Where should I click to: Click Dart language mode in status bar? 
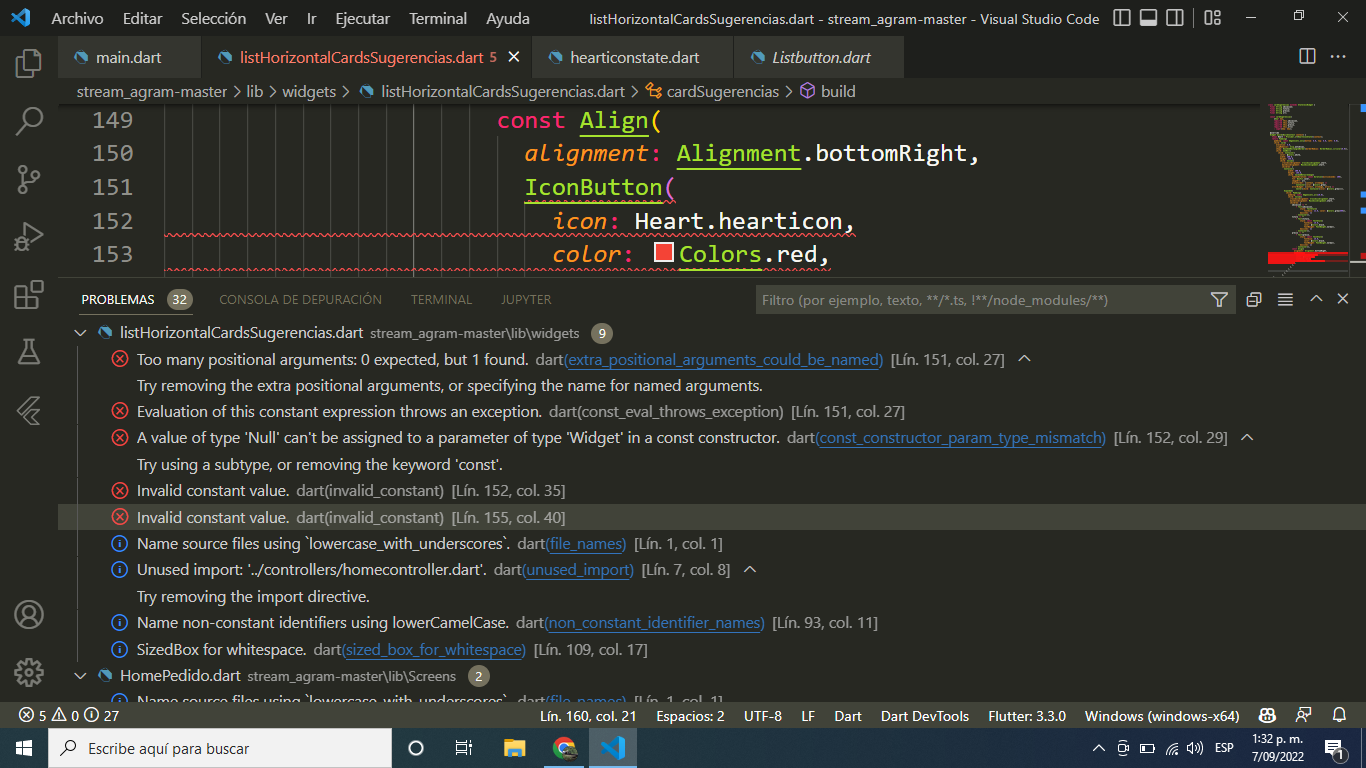pyautogui.click(x=848, y=716)
